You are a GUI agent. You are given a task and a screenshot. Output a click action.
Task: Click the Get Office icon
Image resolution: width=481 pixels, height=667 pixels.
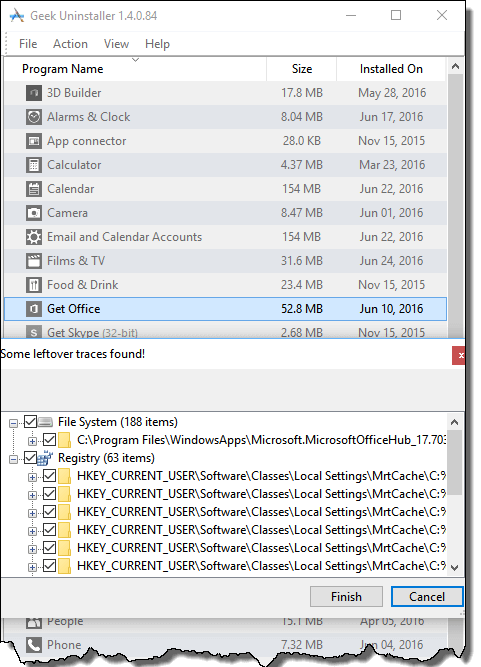[34, 309]
